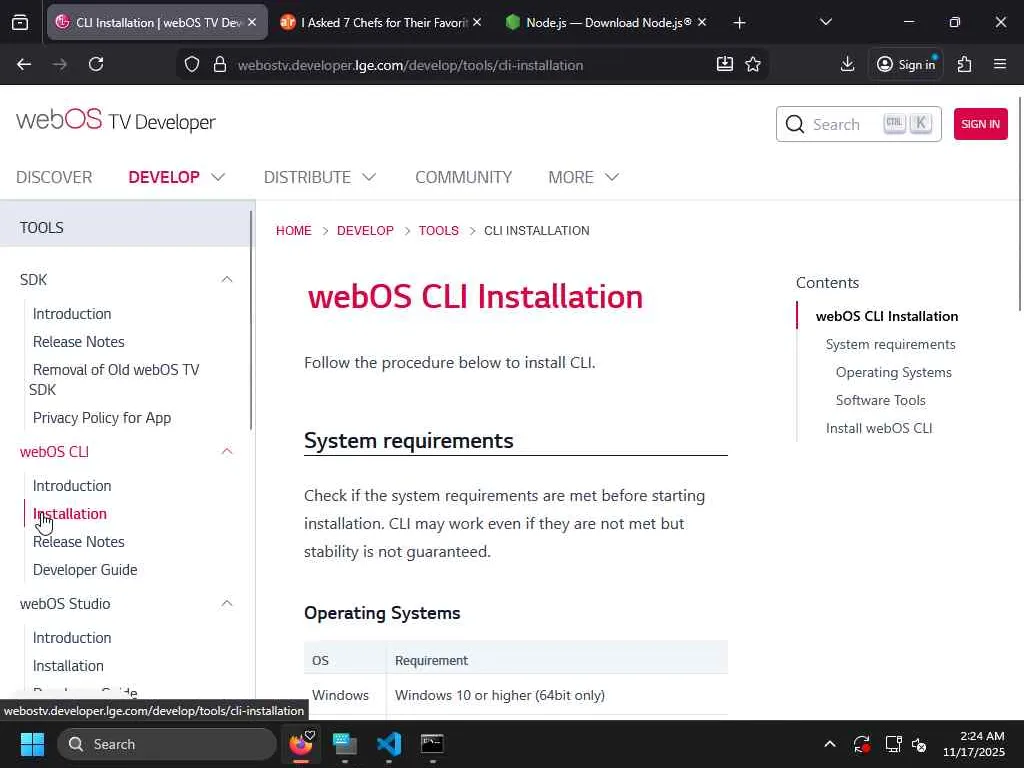Close the Node.js download tab

click(702, 22)
